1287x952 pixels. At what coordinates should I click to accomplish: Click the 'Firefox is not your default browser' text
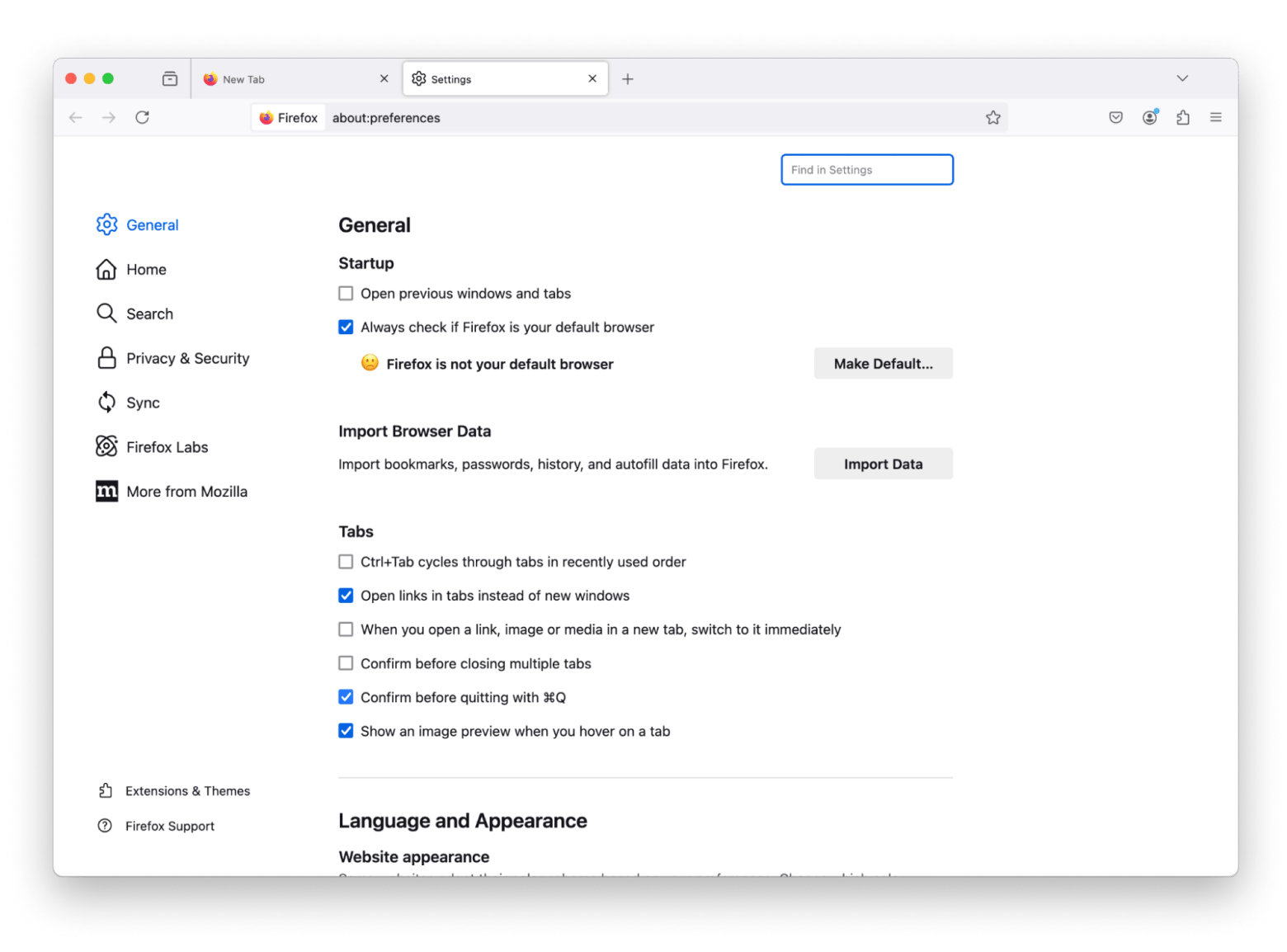coord(500,365)
